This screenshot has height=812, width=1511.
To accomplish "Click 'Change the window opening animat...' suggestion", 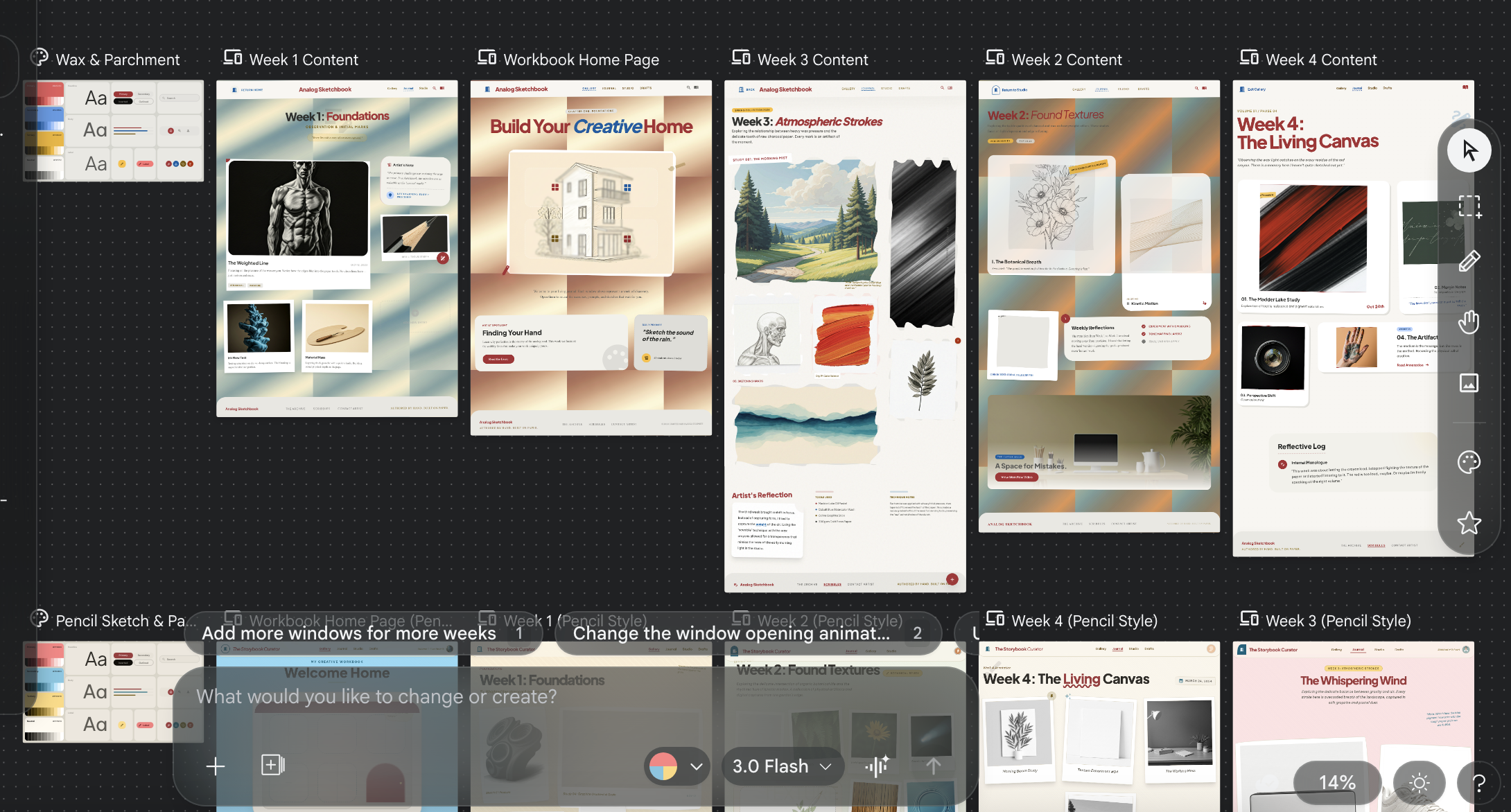I will tap(731, 633).
